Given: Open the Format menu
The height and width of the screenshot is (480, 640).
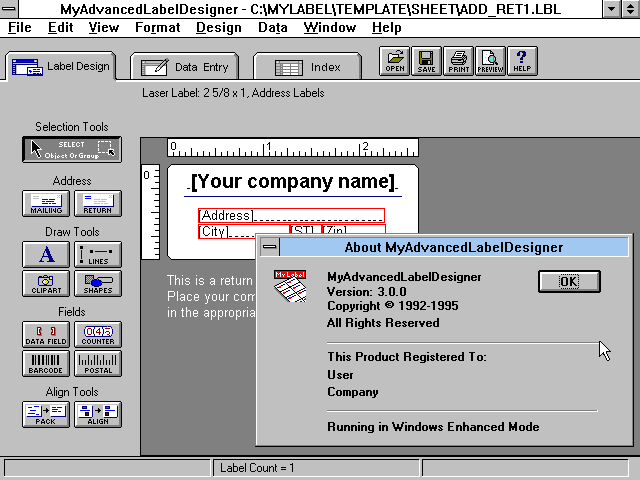Looking at the screenshot, I should [x=158, y=27].
